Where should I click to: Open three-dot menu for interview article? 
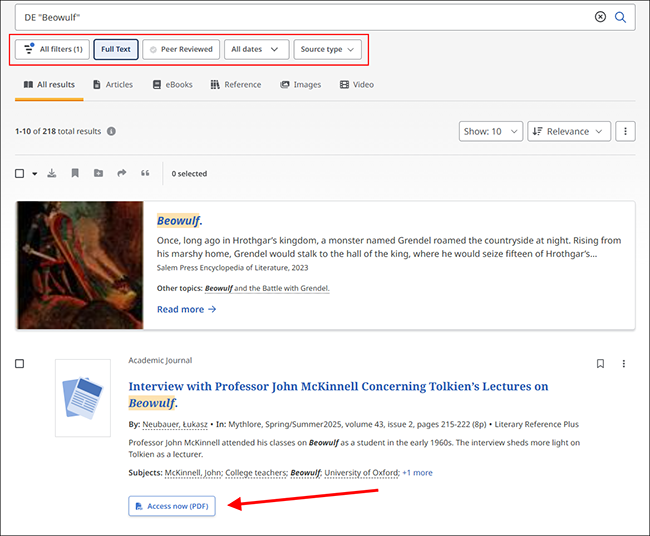[623, 364]
